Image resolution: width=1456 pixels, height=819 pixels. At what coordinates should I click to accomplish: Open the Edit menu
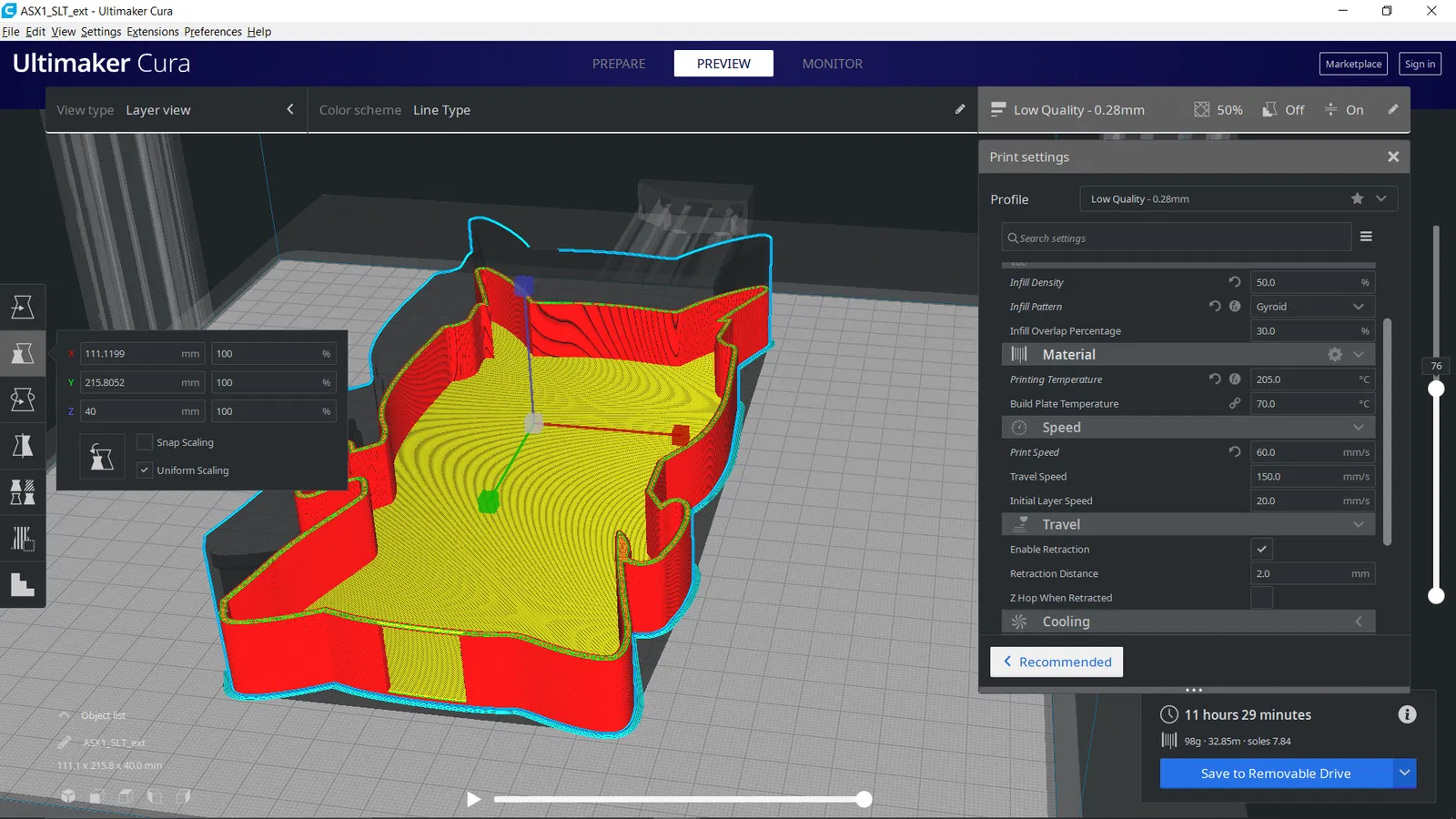(x=35, y=32)
